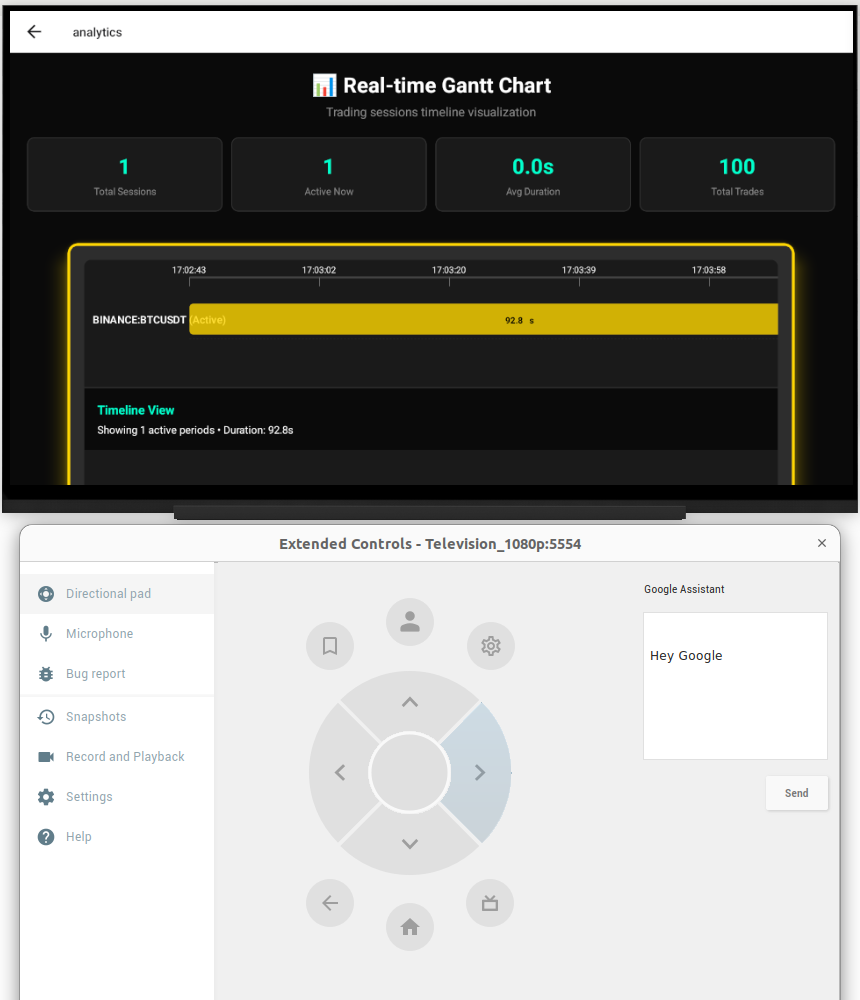Select the Microphone icon in the sidebar
860x1000 pixels.
[44, 633]
